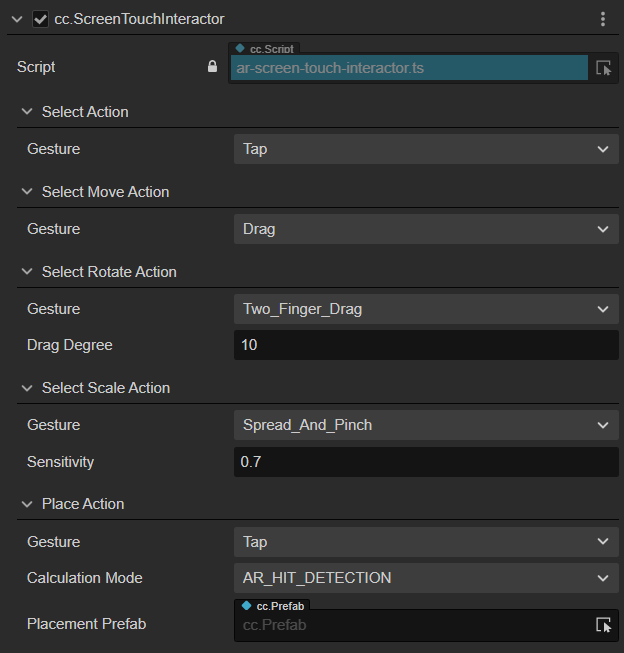Open the Two_Finger_Drag gesture dropdown
The image size is (624, 653).
[x=425, y=309]
